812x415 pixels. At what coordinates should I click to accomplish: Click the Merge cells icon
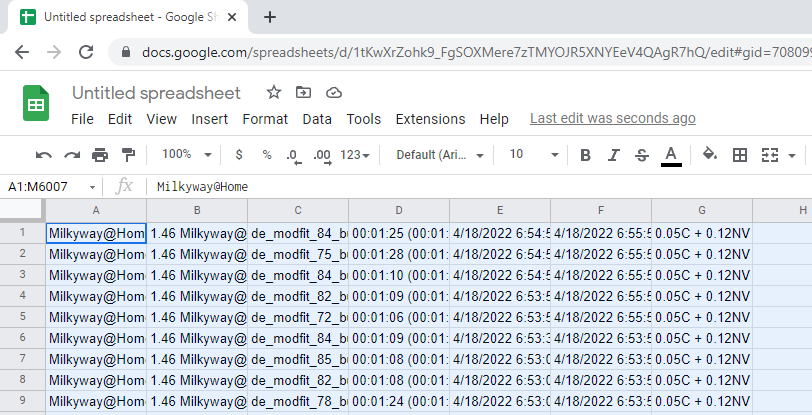point(770,155)
